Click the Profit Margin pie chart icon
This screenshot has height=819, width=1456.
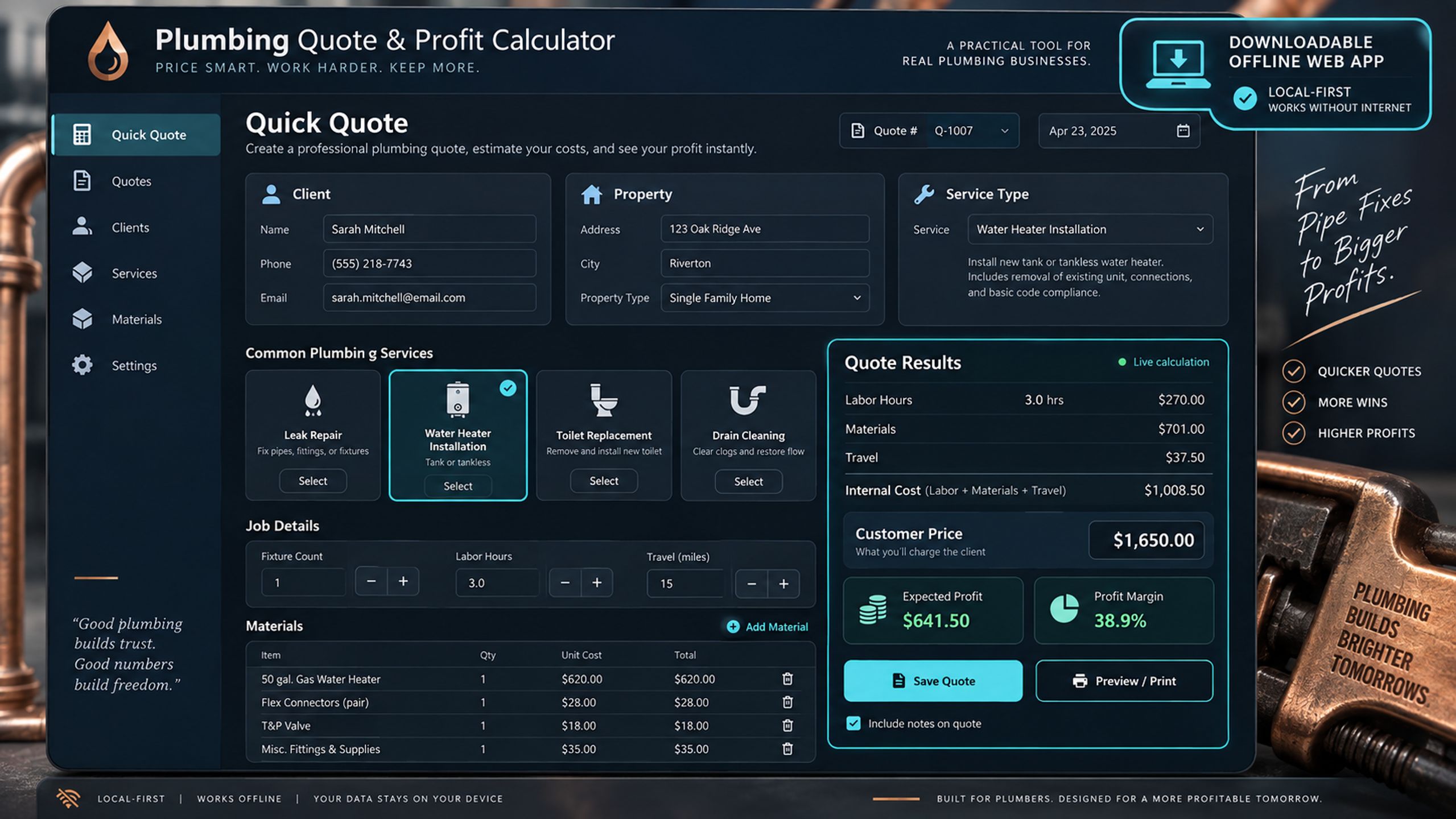(1064, 609)
